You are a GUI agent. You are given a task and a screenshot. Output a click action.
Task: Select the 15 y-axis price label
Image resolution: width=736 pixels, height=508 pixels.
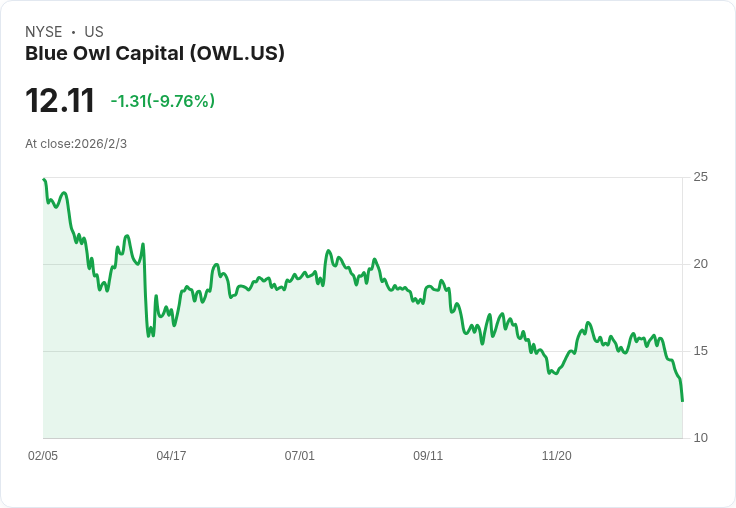(700, 351)
